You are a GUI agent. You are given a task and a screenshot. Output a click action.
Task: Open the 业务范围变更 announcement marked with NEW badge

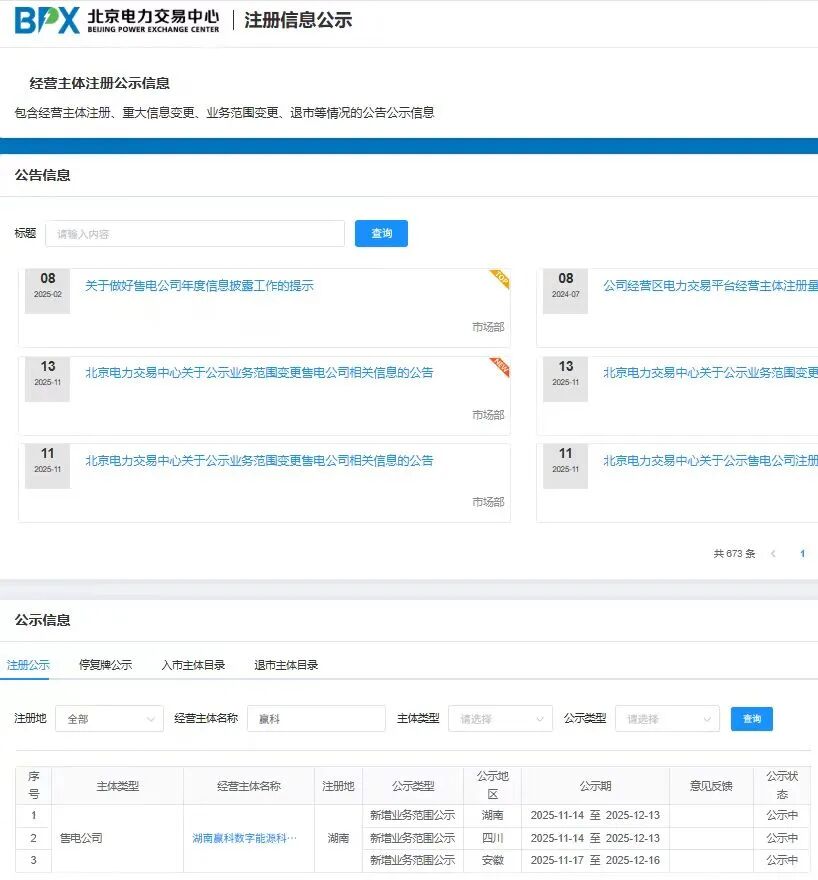point(259,373)
